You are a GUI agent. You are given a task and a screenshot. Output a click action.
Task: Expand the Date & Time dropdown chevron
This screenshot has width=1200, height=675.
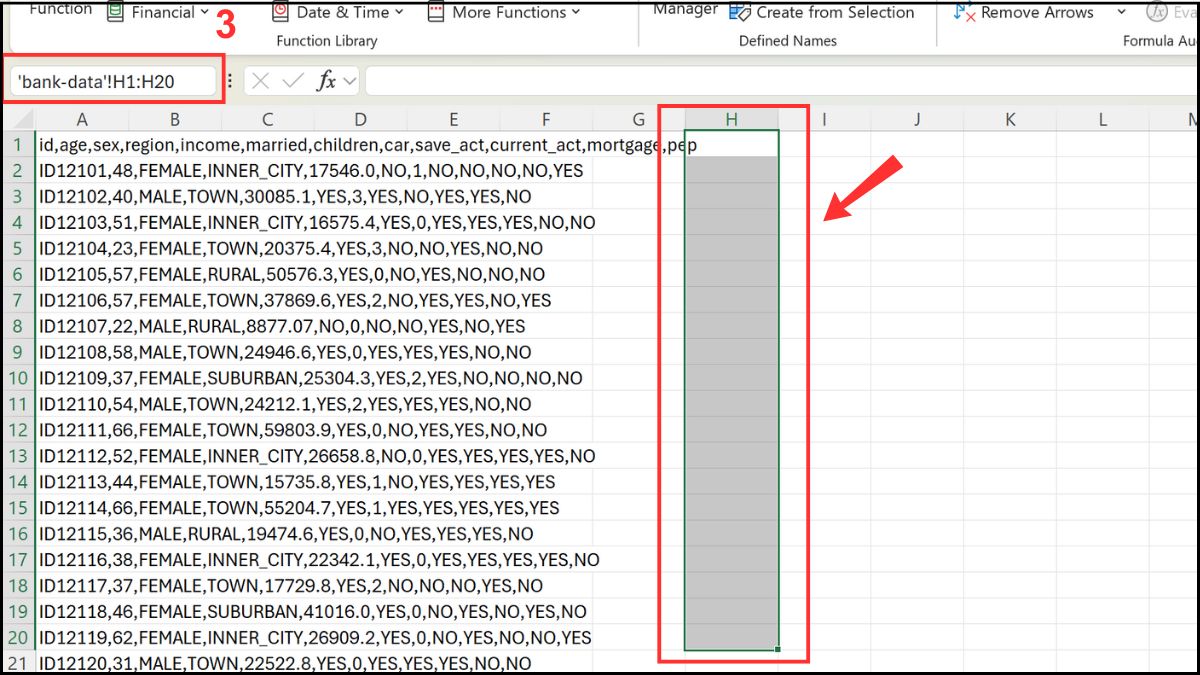(400, 12)
